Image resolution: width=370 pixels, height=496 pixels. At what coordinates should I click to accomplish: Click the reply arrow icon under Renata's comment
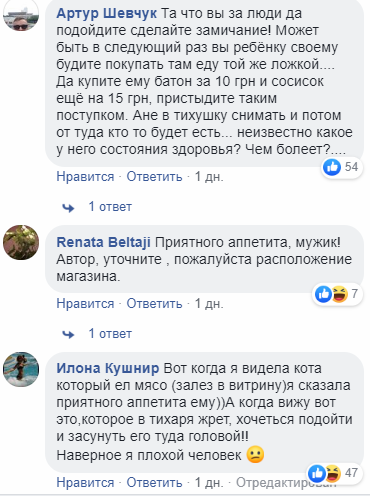68,335
